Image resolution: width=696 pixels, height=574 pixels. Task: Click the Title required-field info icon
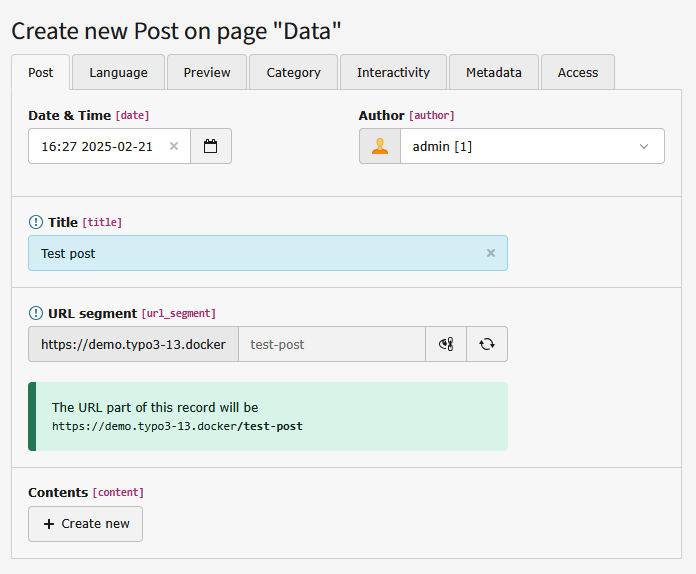tap(36, 222)
